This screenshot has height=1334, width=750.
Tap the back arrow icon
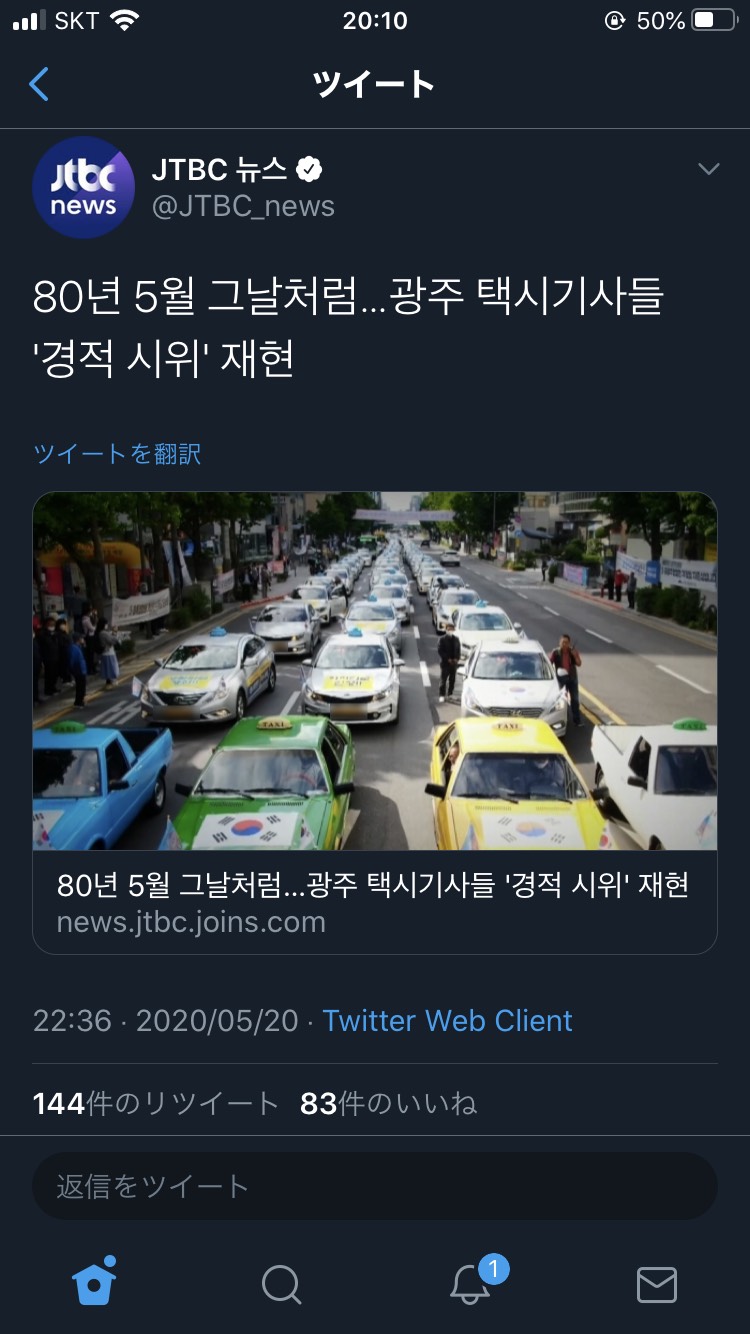pyautogui.click(x=39, y=85)
